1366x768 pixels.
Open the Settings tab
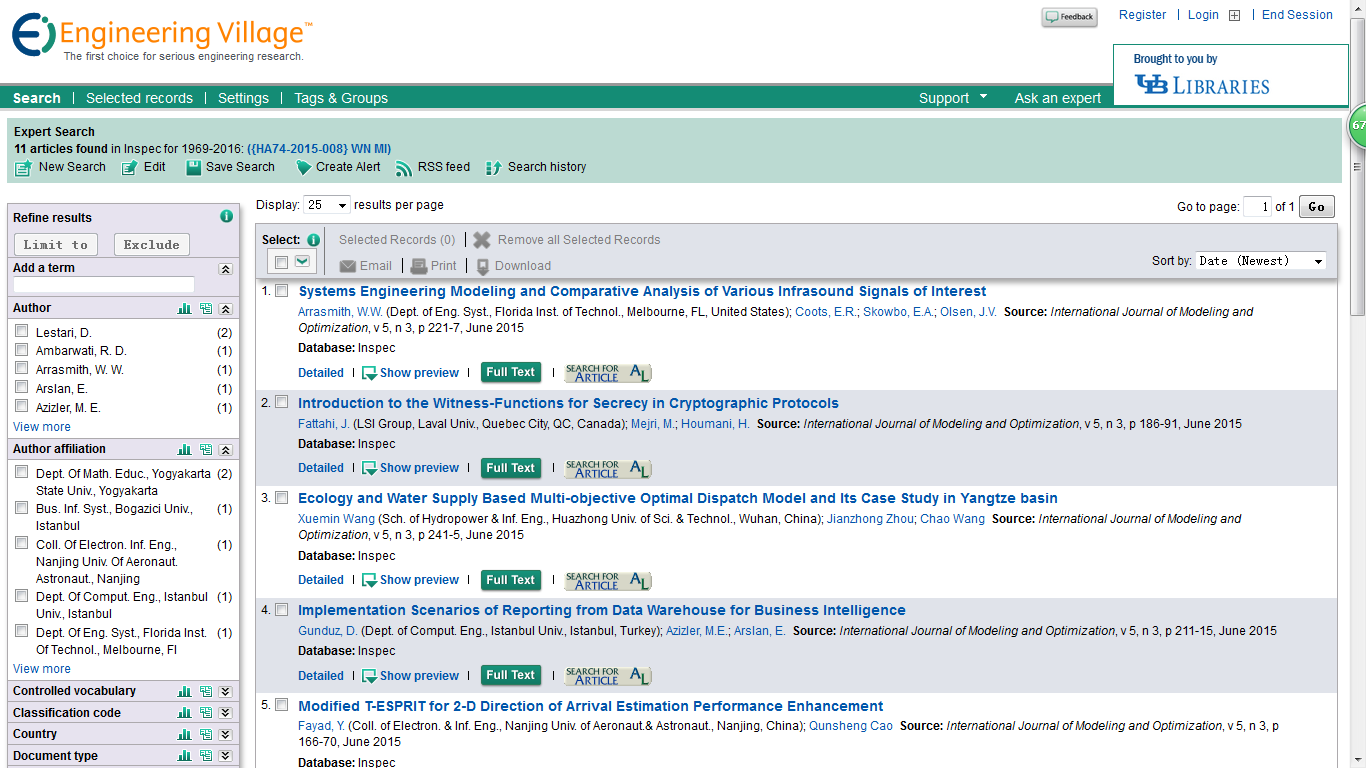243,98
